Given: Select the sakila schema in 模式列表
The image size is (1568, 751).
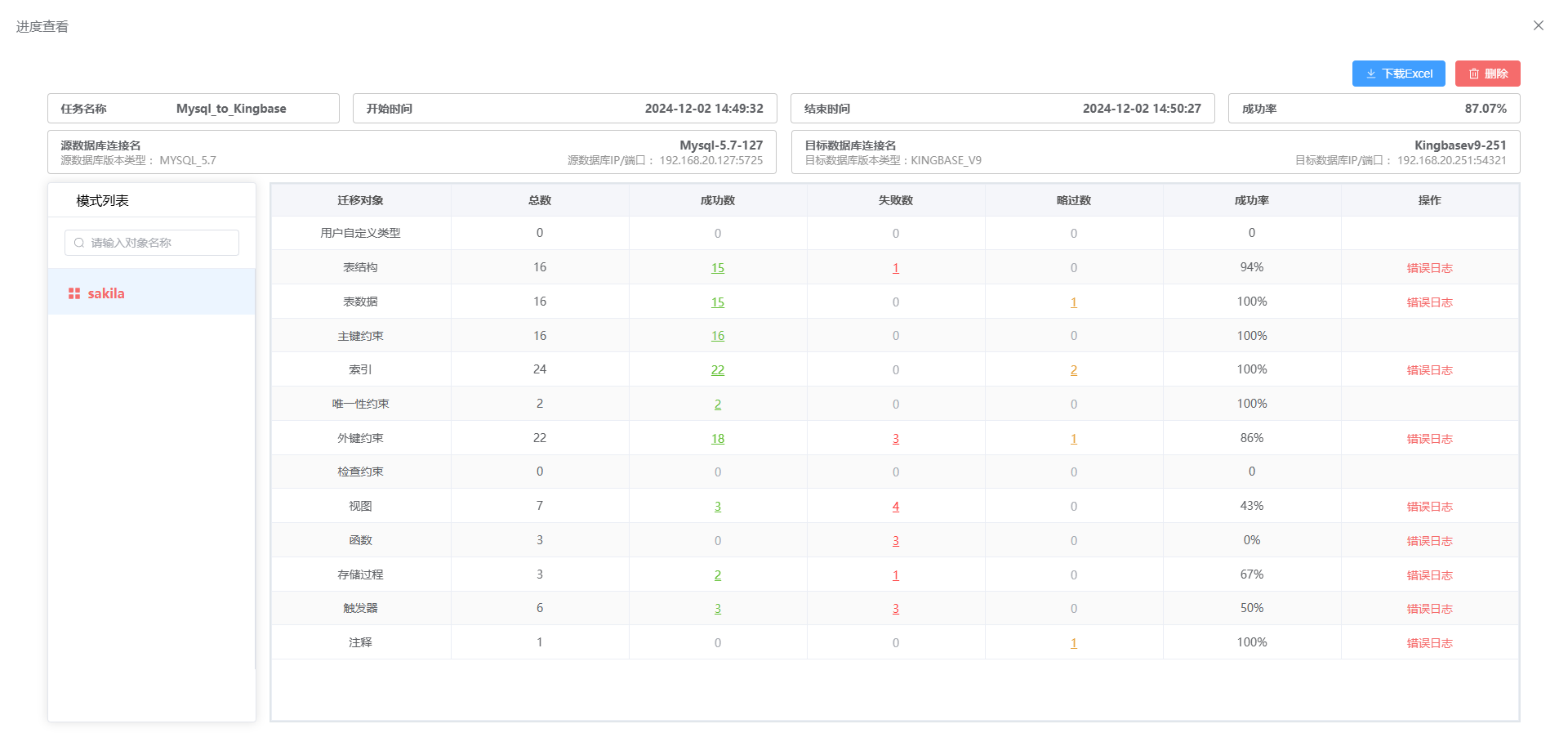Looking at the screenshot, I should click(x=106, y=293).
